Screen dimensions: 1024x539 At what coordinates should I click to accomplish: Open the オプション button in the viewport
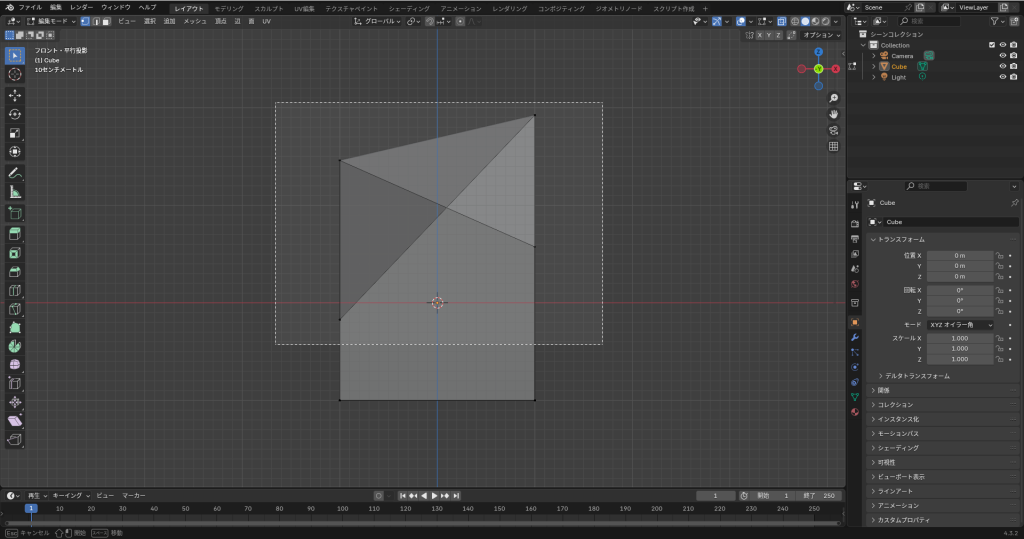821,35
